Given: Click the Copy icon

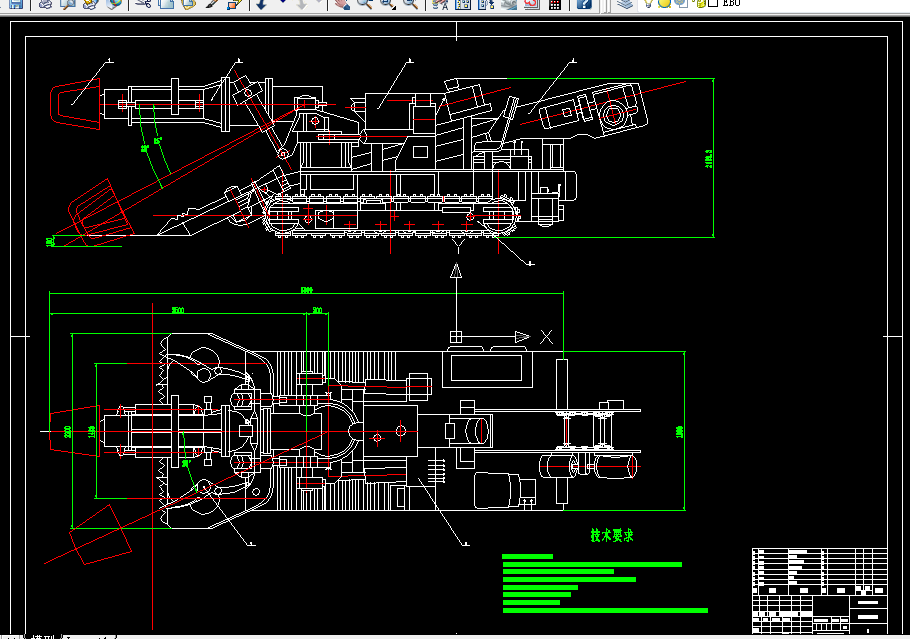Looking at the screenshot, I should click(166, 3).
